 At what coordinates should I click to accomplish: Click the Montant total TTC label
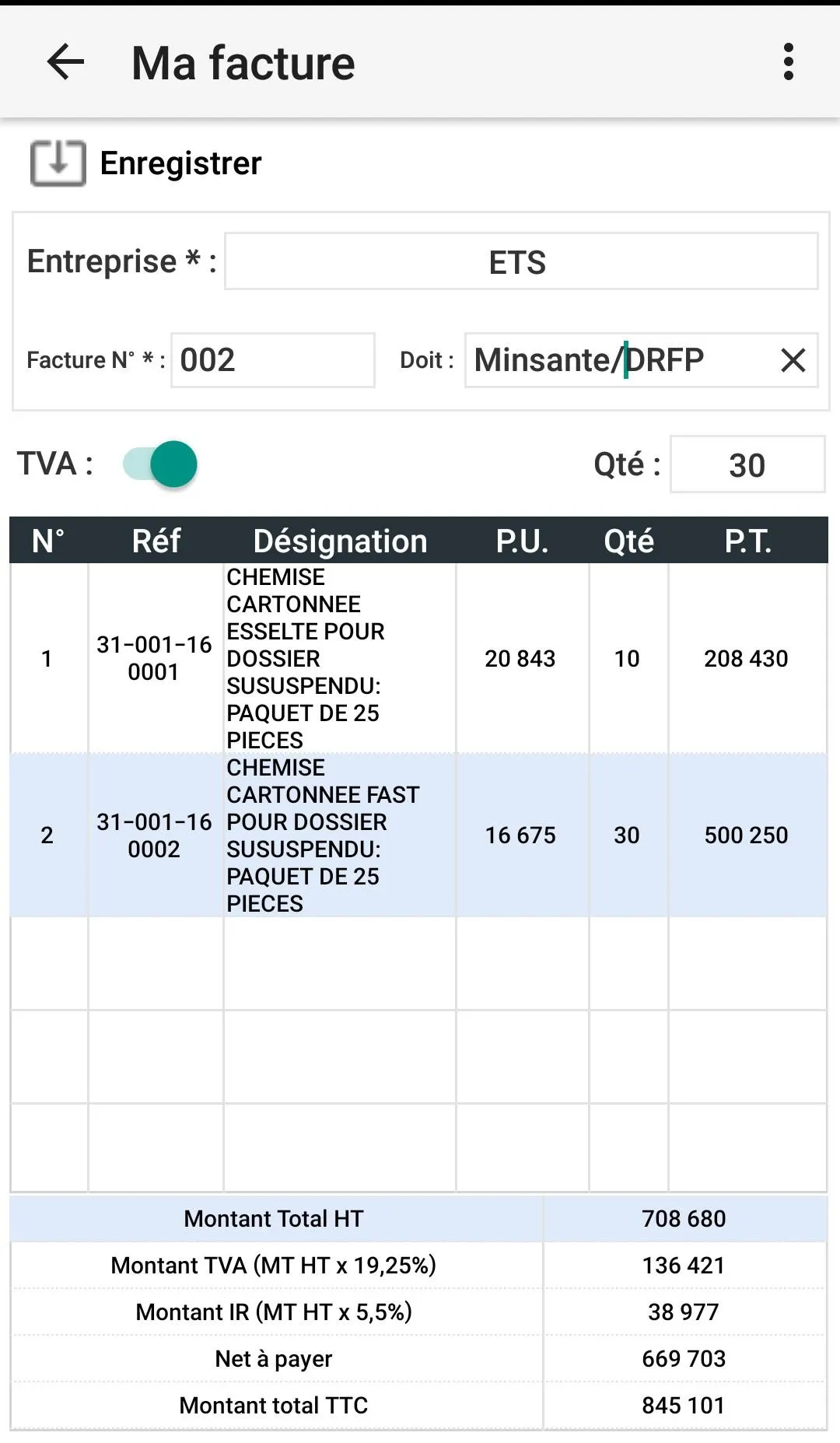click(x=274, y=1405)
